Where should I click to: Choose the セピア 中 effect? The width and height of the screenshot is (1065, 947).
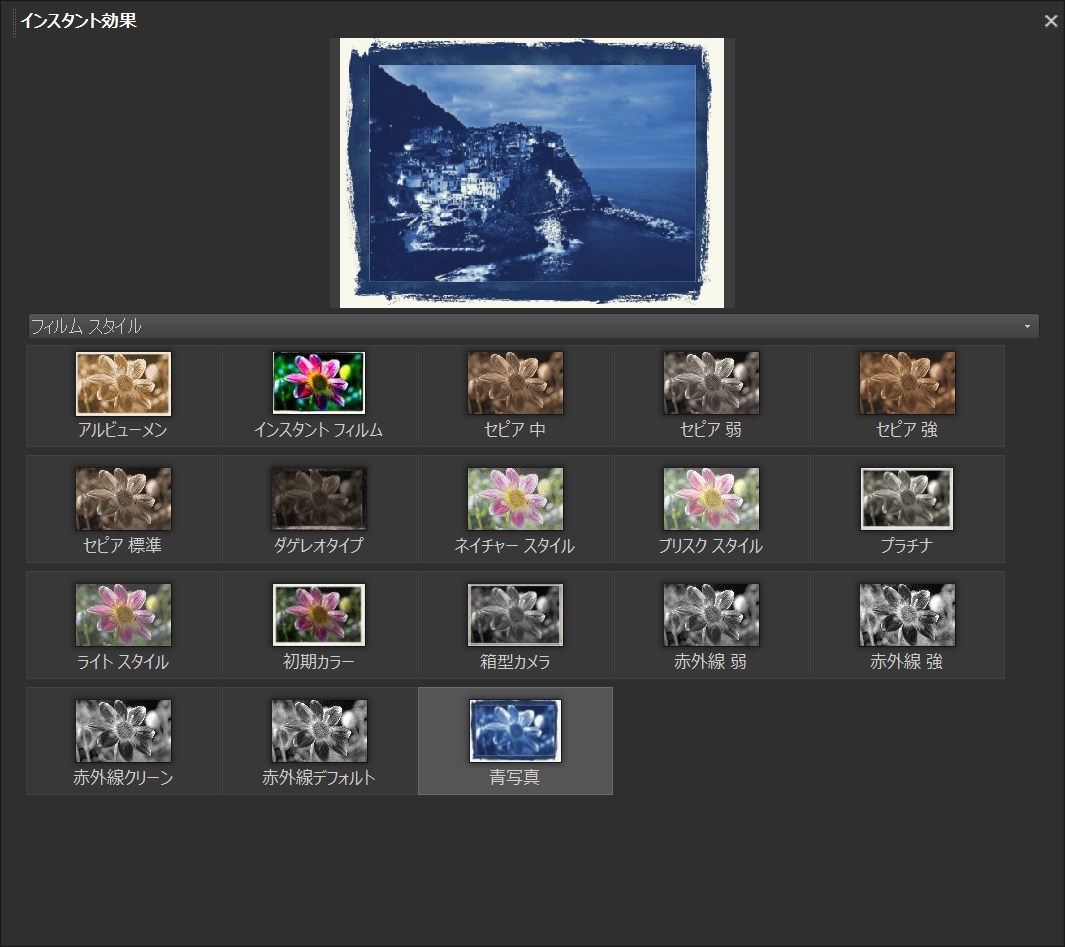click(515, 395)
